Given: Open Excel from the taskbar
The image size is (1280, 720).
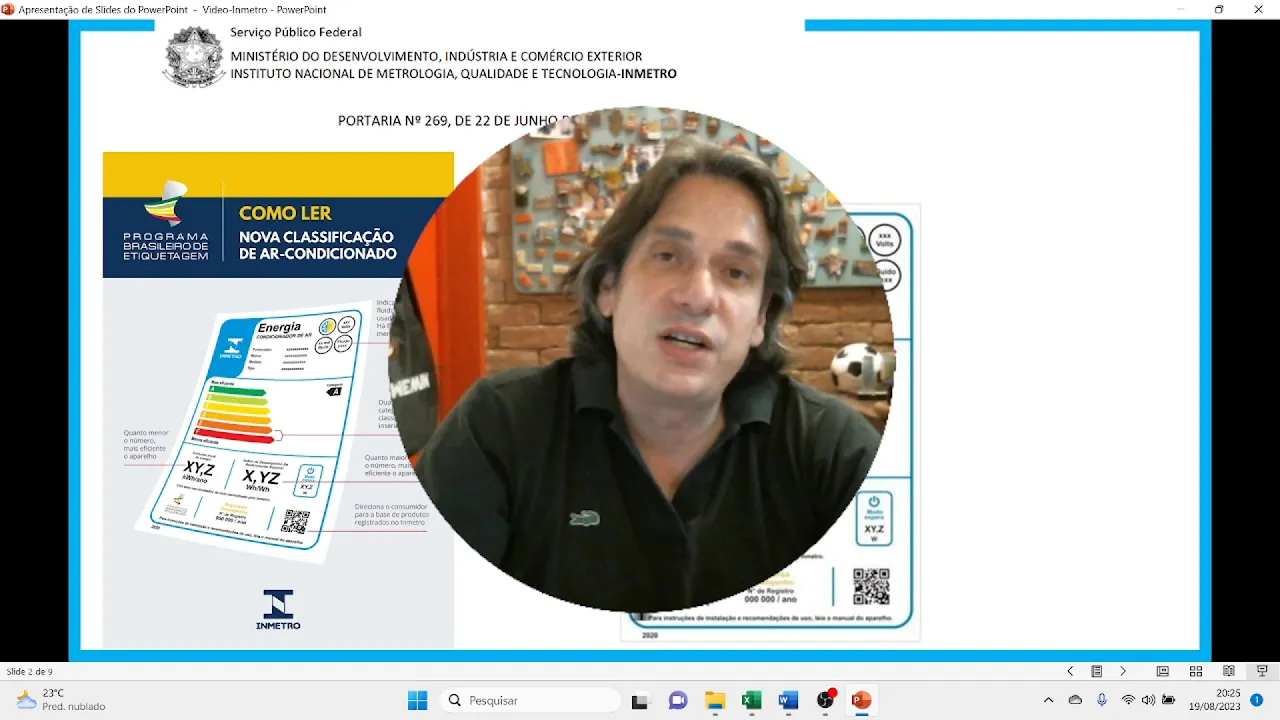Looking at the screenshot, I should pos(751,700).
